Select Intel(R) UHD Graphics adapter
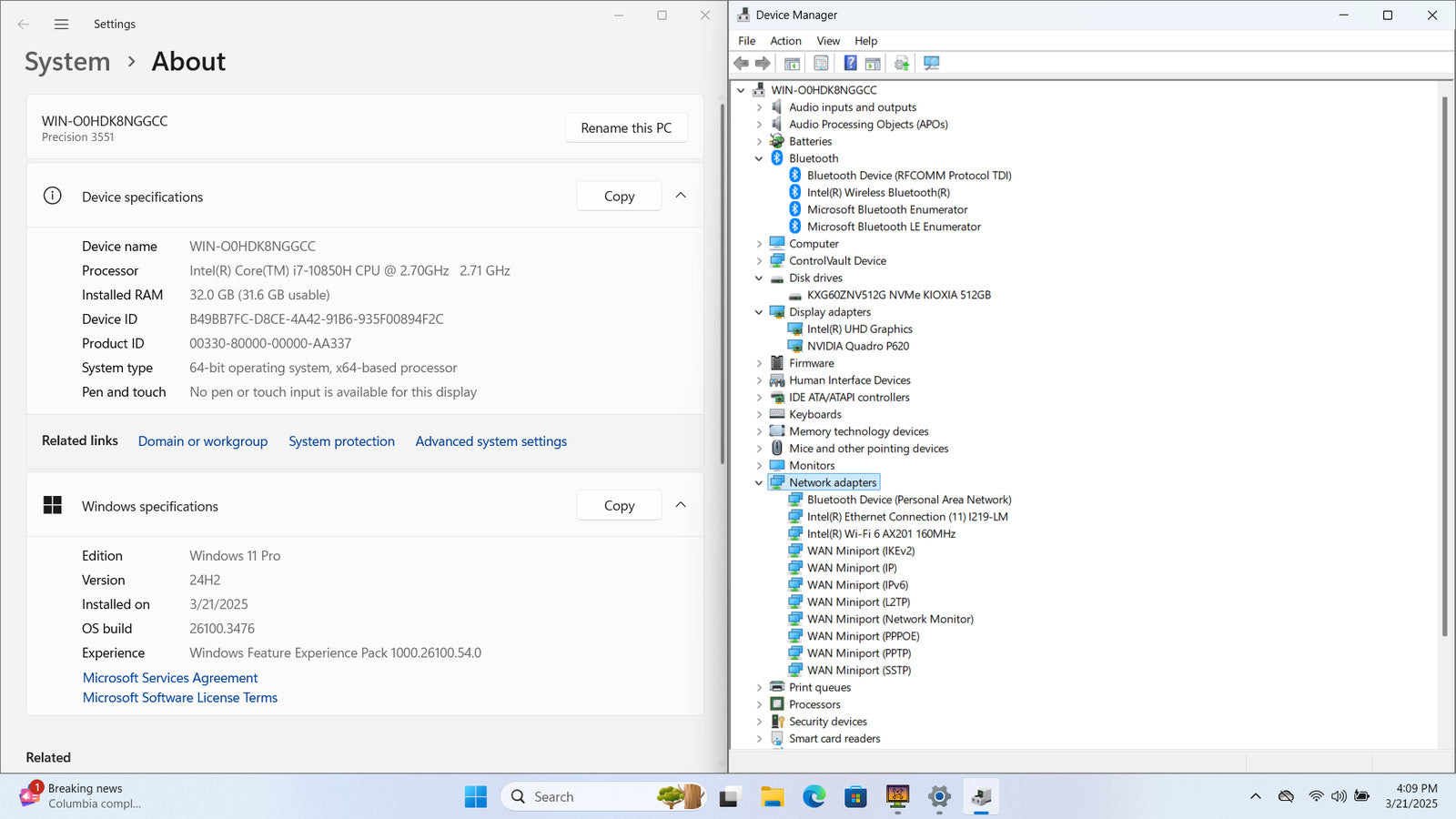This screenshot has width=1456, height=819. [860, 329]
